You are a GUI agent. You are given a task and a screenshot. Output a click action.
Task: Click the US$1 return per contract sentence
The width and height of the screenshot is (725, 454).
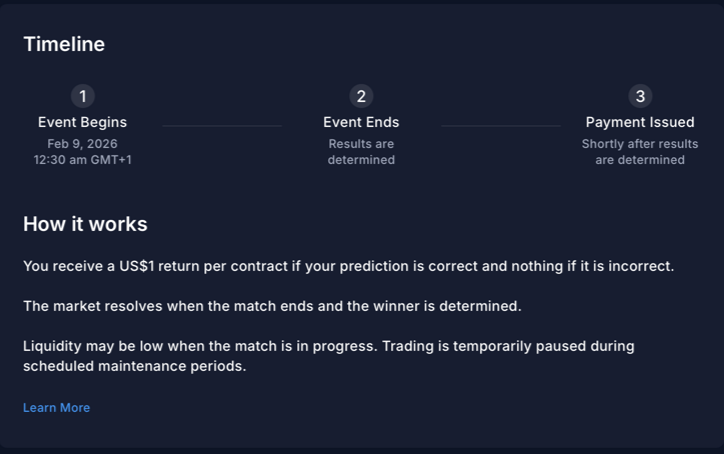349,266
